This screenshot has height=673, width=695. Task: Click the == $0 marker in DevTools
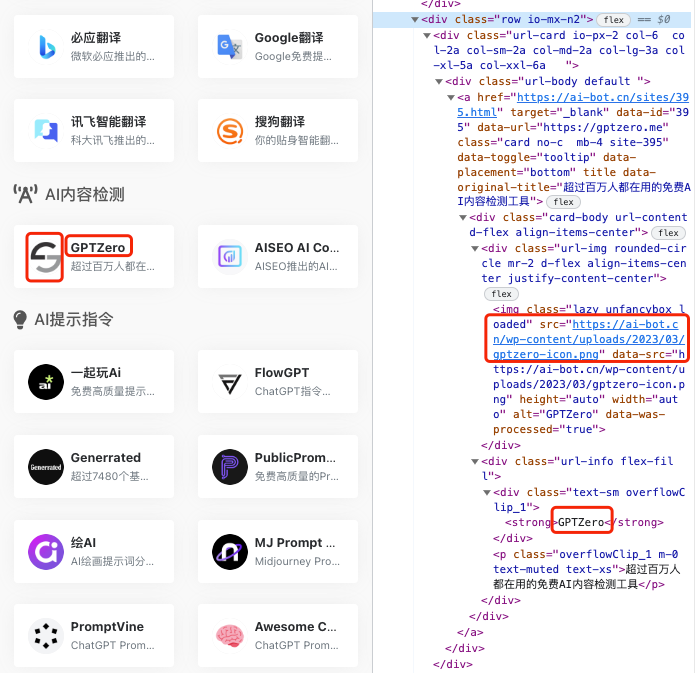tap(654, 20)
